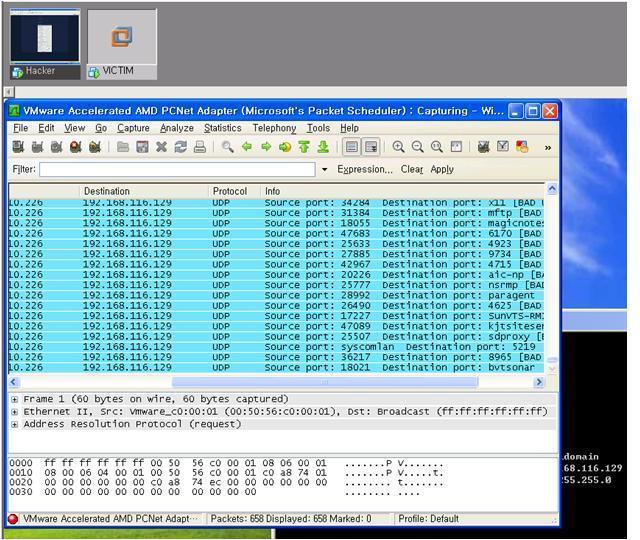Jump to the last packet icon
Screen dimensions: 640x540
pyautogui.click(x=323, y=147)
